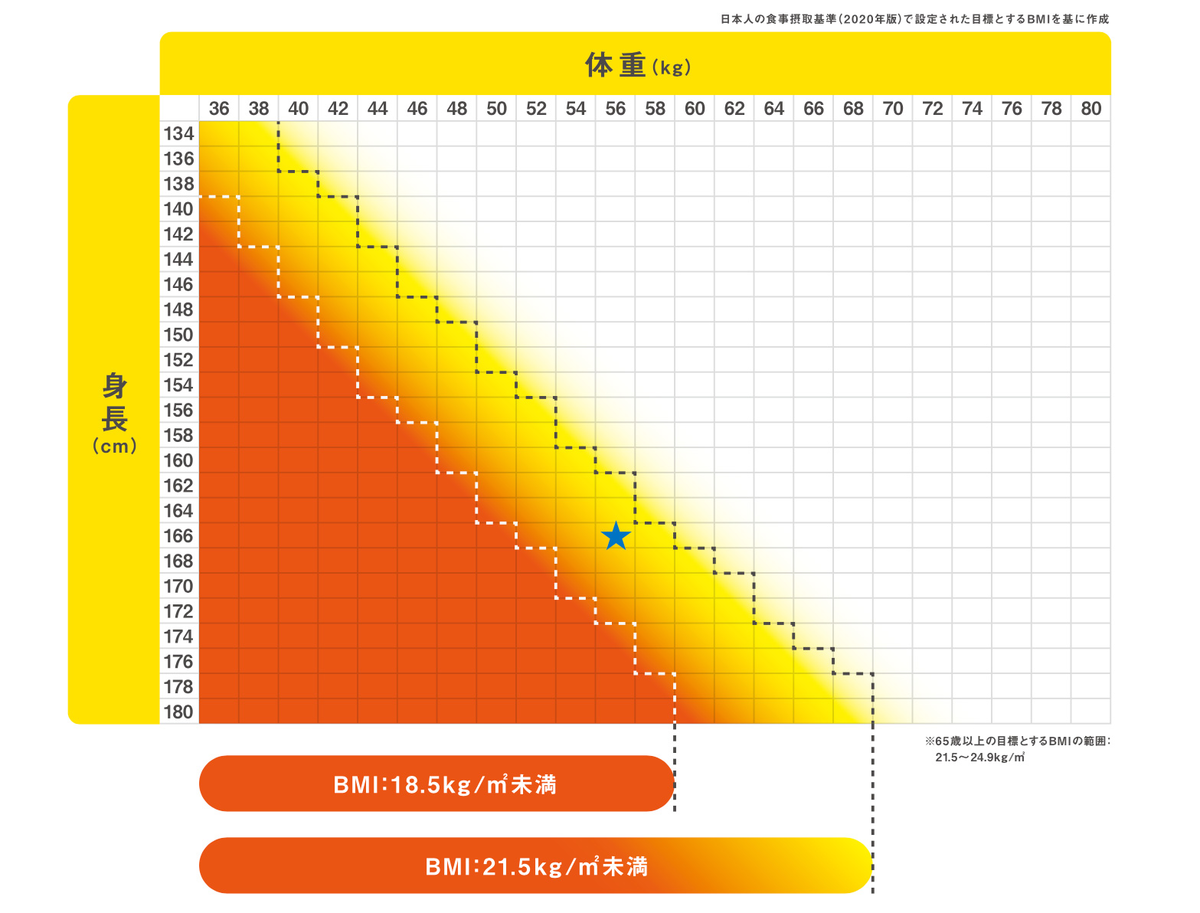Viewport: 1200px width, 913px height.
Task: Select height row label 168
Action: pos(179,561)
